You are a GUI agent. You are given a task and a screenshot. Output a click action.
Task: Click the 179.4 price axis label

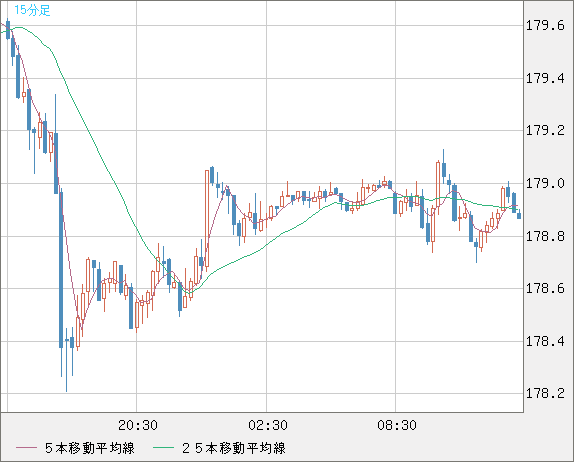tap(545, 78)
